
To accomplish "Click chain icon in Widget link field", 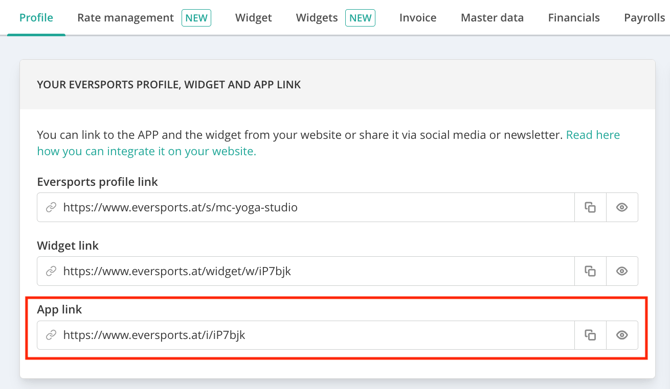I will click(x=51, y=271).
